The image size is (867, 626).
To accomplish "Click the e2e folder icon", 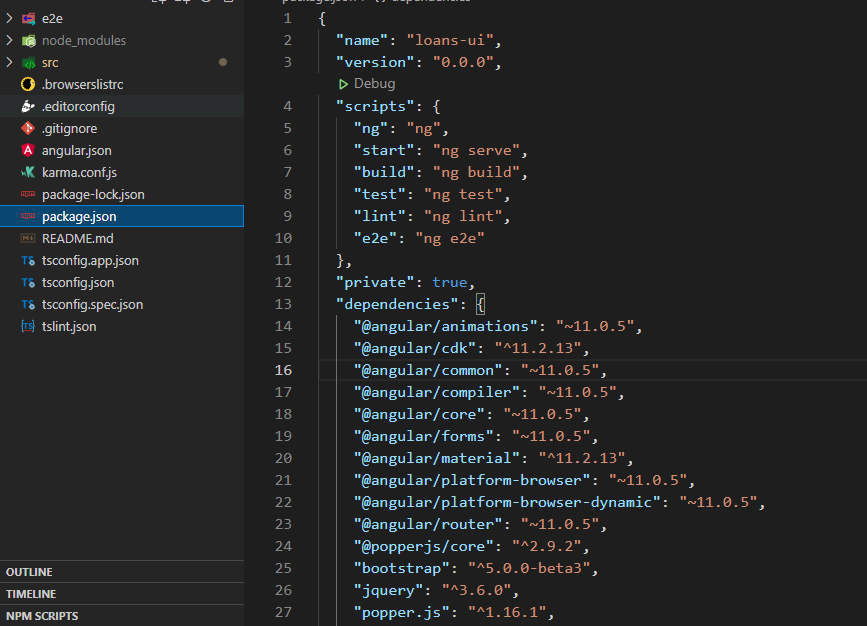I will click(x=28, y=19).
